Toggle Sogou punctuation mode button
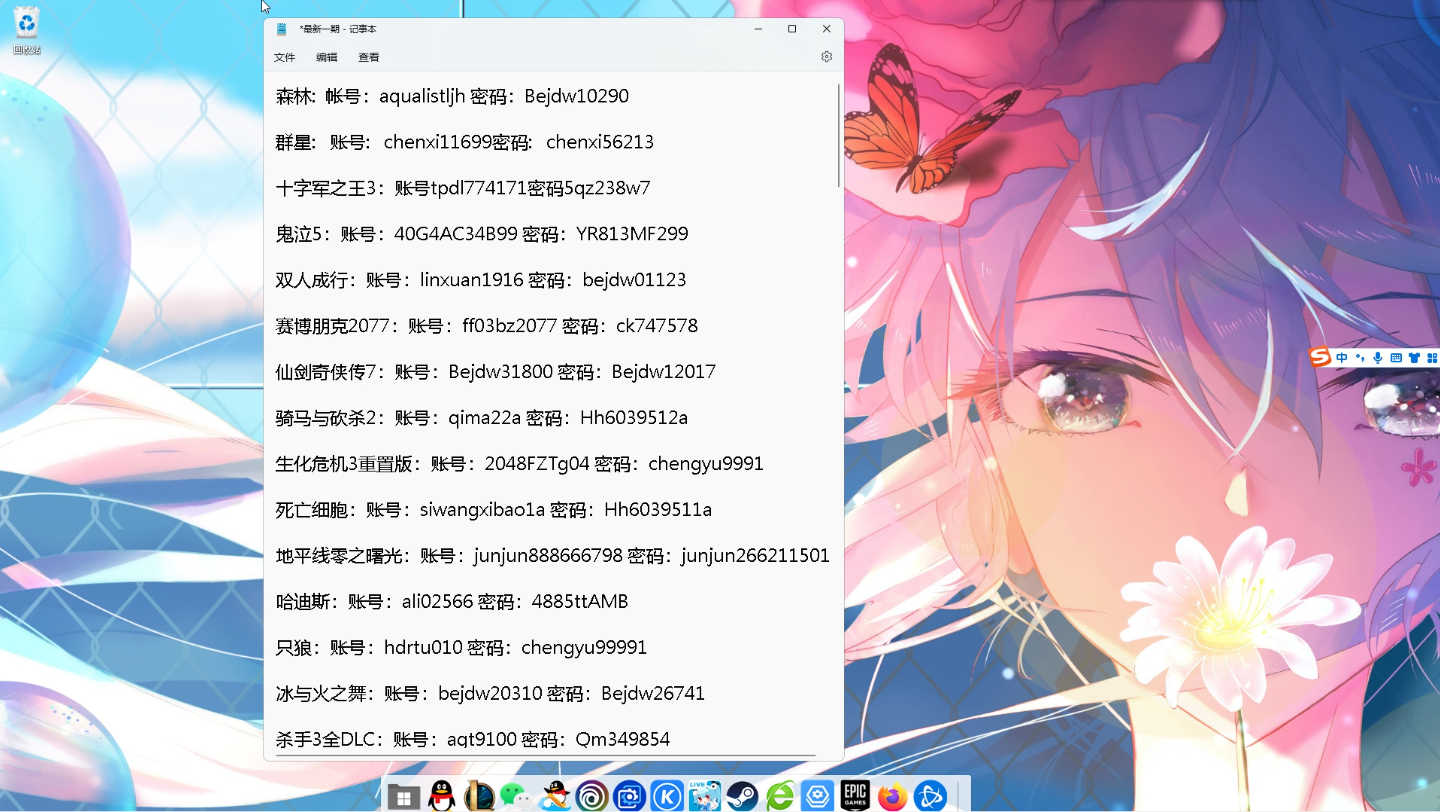Viewport: 1440px width, 812px height. coord(1360,358)
